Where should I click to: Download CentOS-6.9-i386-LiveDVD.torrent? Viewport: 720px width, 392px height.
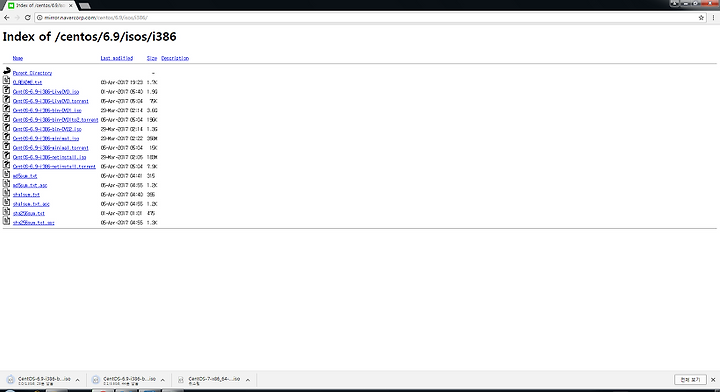pos(51,101)
